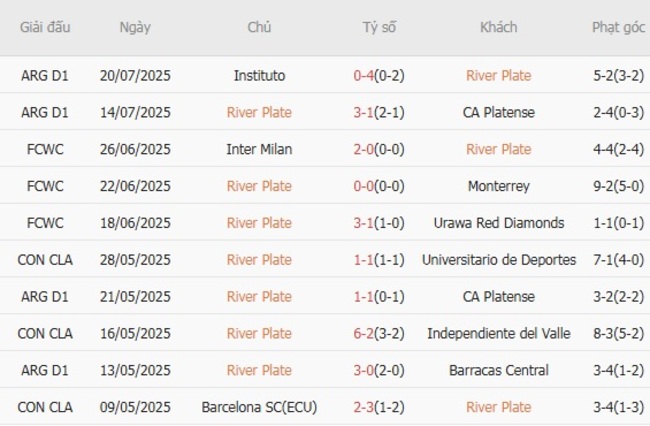Image resolution: width=650 pixels, height=426 pixels.
Task: Click the 0-4 score against Instituto
Action: [364, 75]
